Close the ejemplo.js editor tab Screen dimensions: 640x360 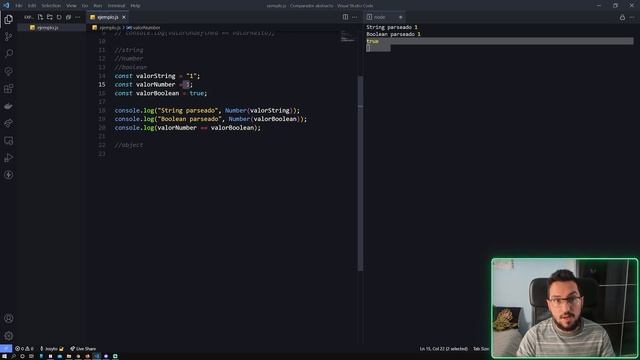click(x=124, y=17)
